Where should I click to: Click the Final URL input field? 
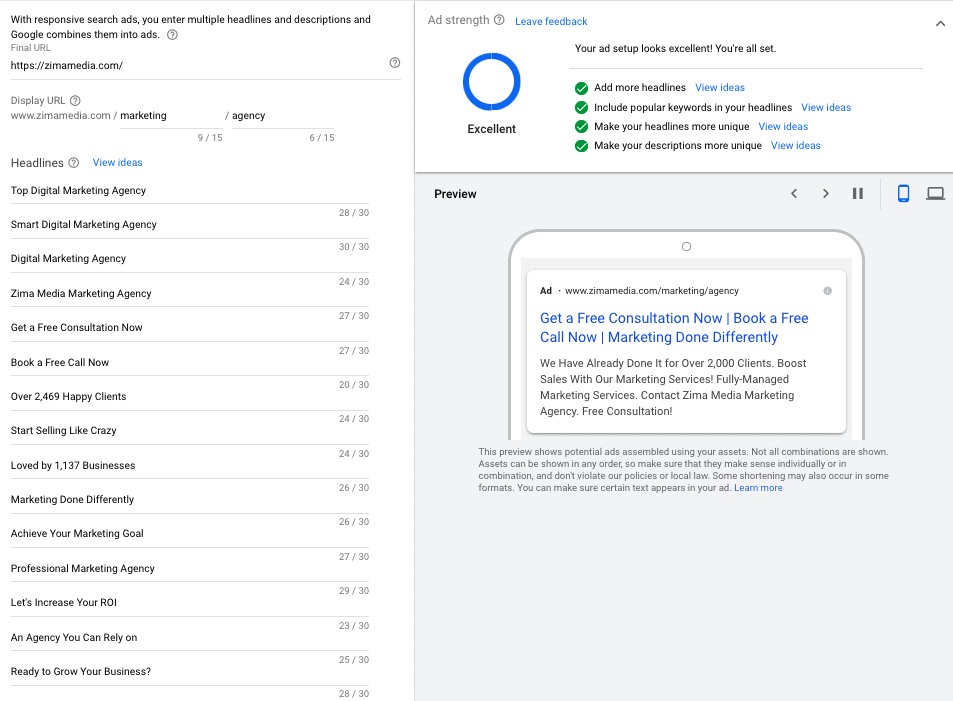(195, 65)
